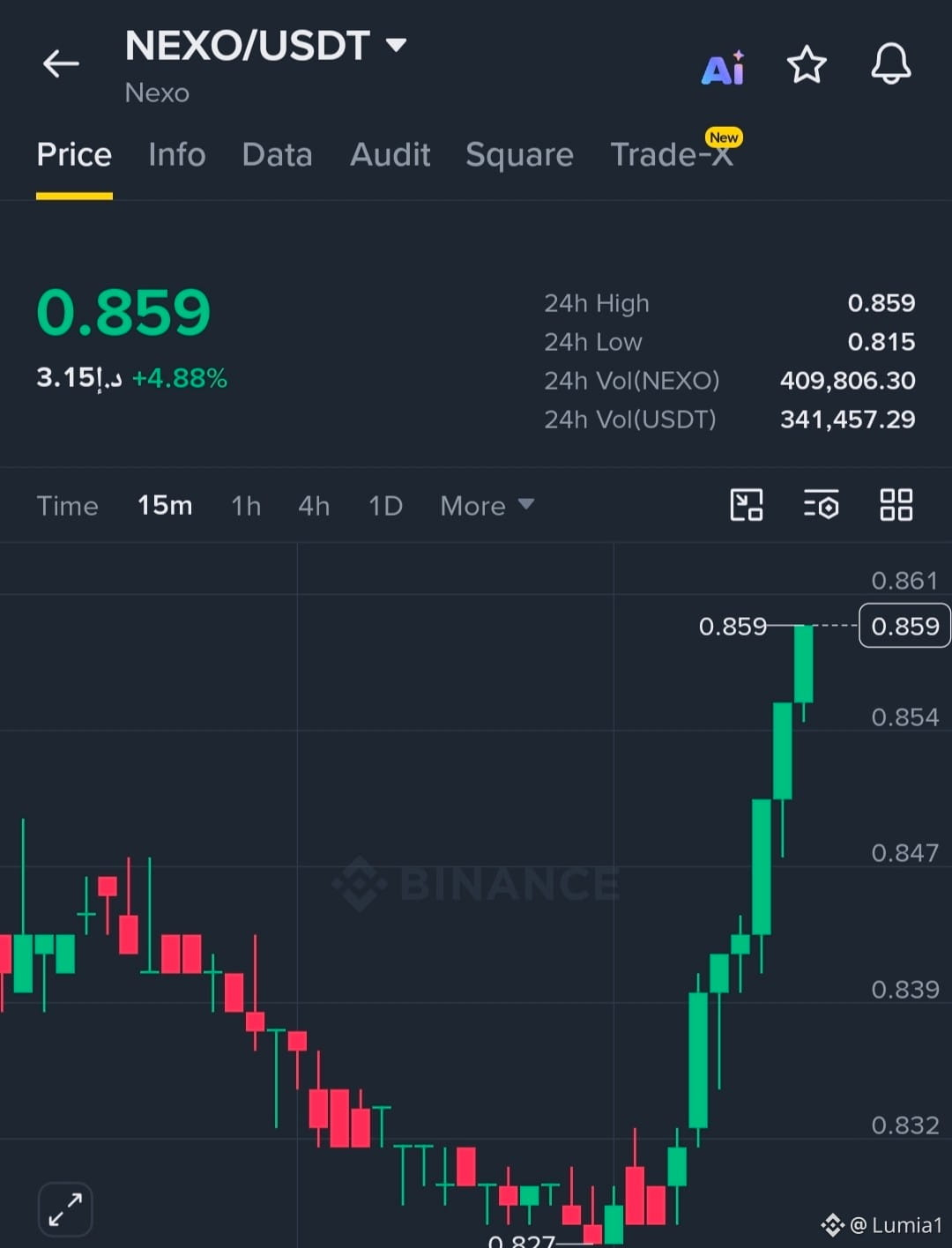This screenshot has width=952, height=1248.
Task: Click the 24h High label
Action: tap(597, 303)
